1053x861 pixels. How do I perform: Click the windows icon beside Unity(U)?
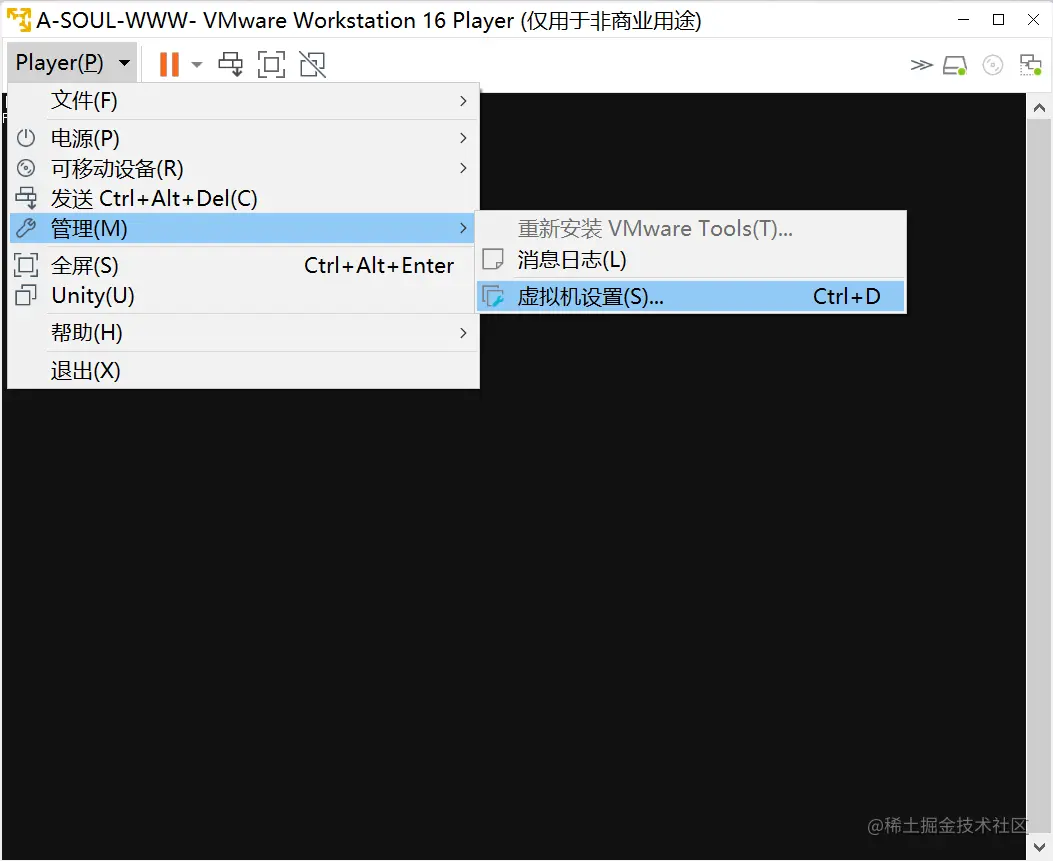[26, 295]
